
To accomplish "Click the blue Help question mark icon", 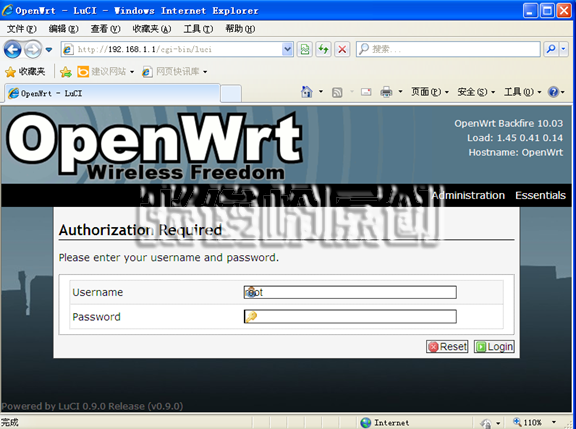I will pyautogui.click(x=553, y=92).
